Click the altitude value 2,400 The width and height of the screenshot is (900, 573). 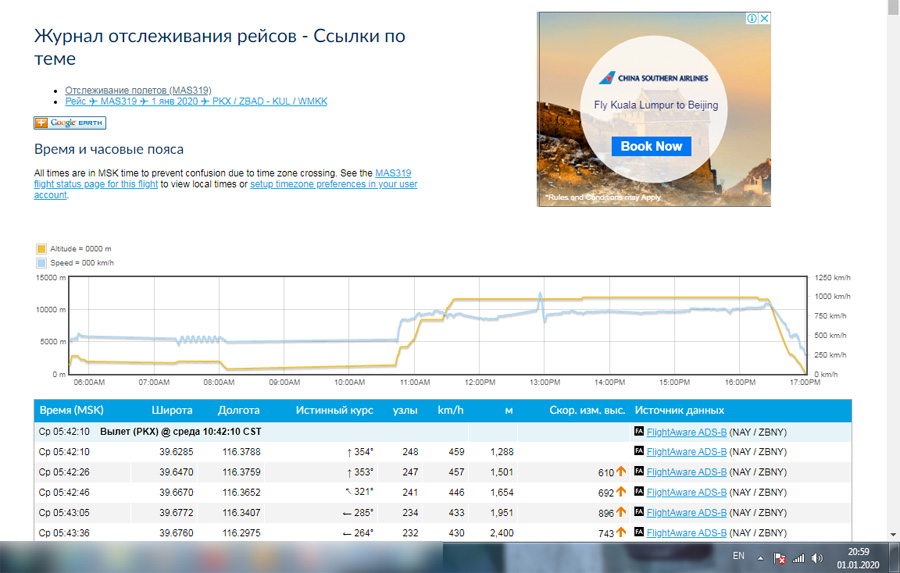tap(502, 533)
